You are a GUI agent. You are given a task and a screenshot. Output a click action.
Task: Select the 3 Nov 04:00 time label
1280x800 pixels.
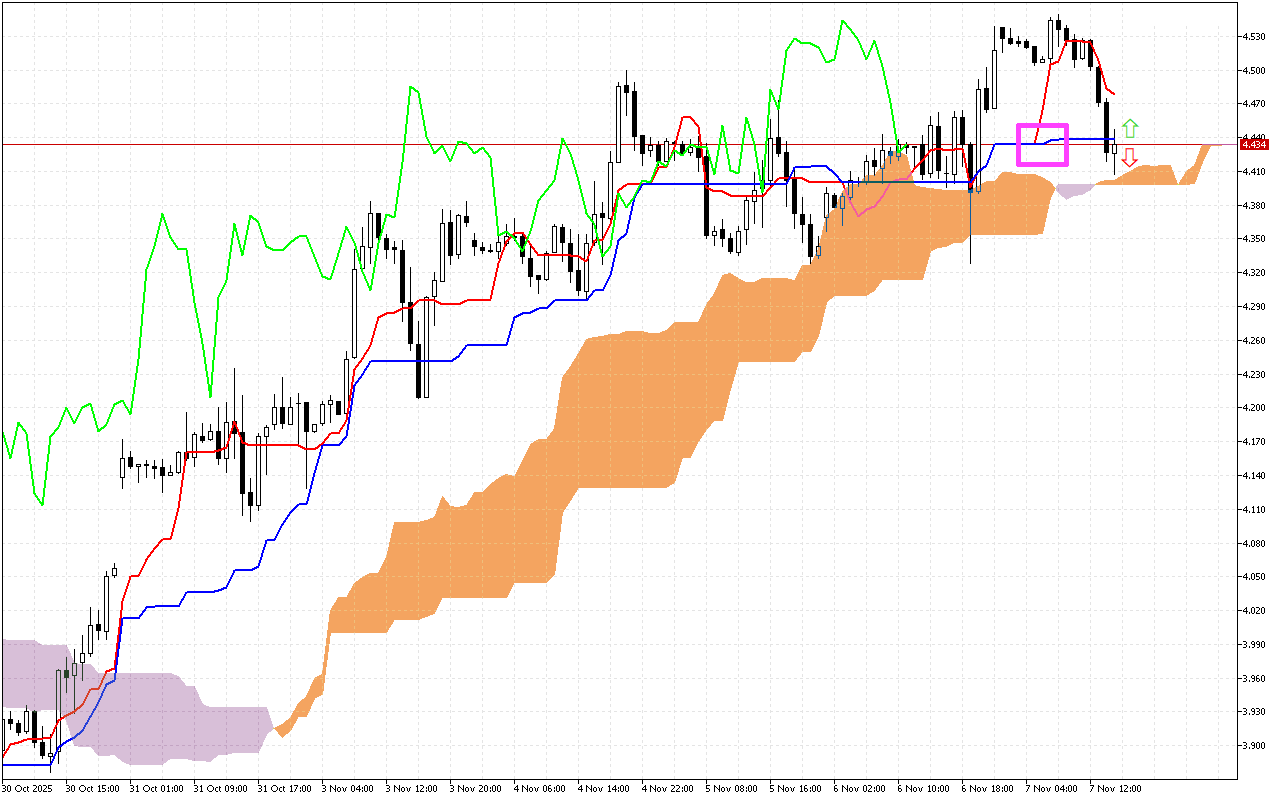[350, 789]
